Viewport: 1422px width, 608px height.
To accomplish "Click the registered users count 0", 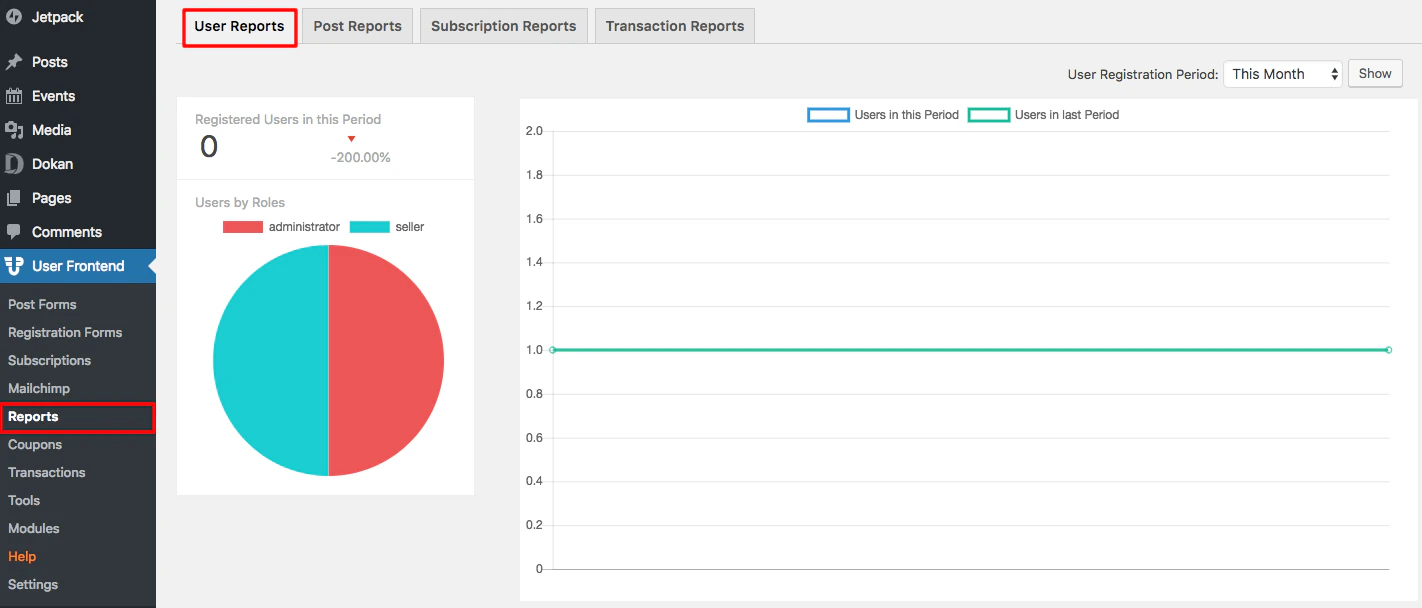I will pyautogui.click(x=209, y=147).
